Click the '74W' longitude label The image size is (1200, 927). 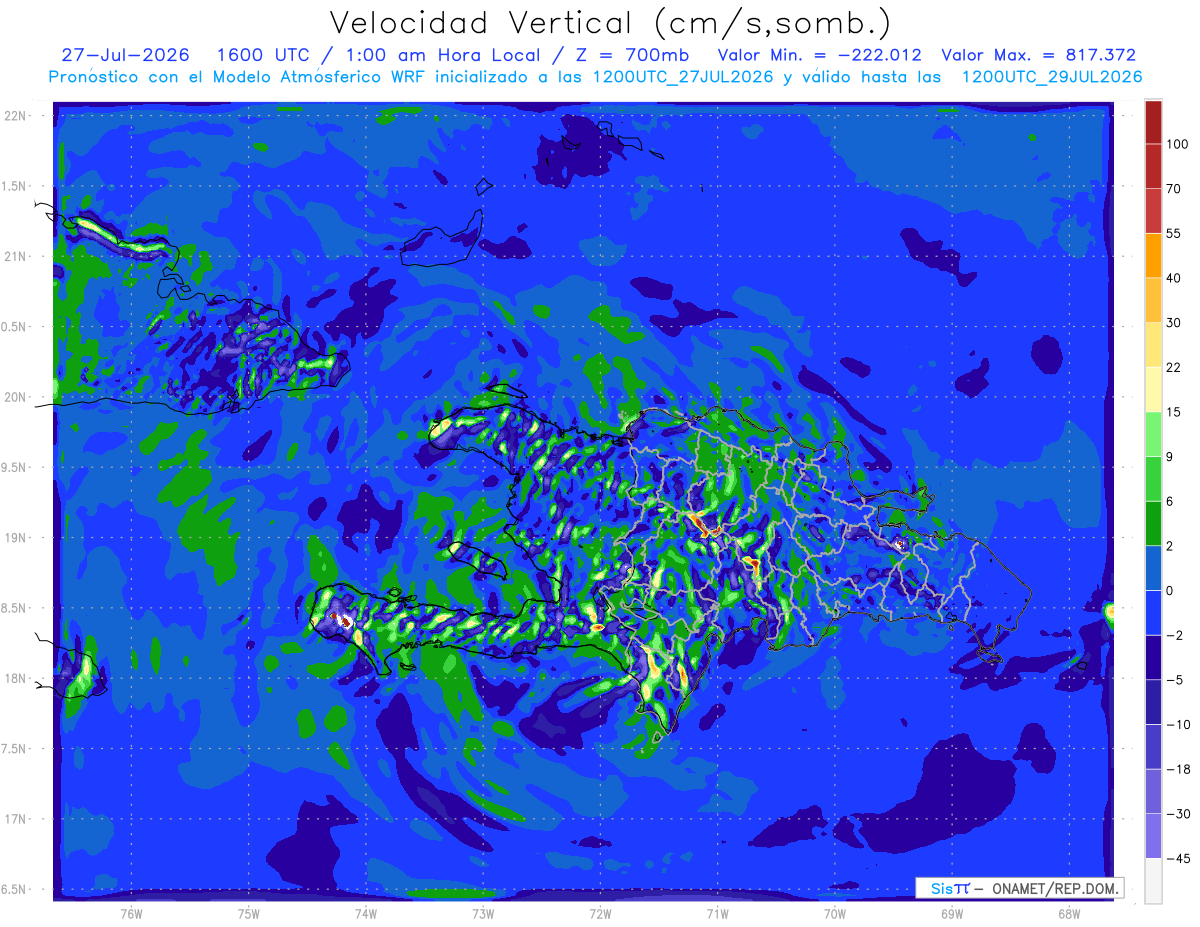(x=366, y=913)
